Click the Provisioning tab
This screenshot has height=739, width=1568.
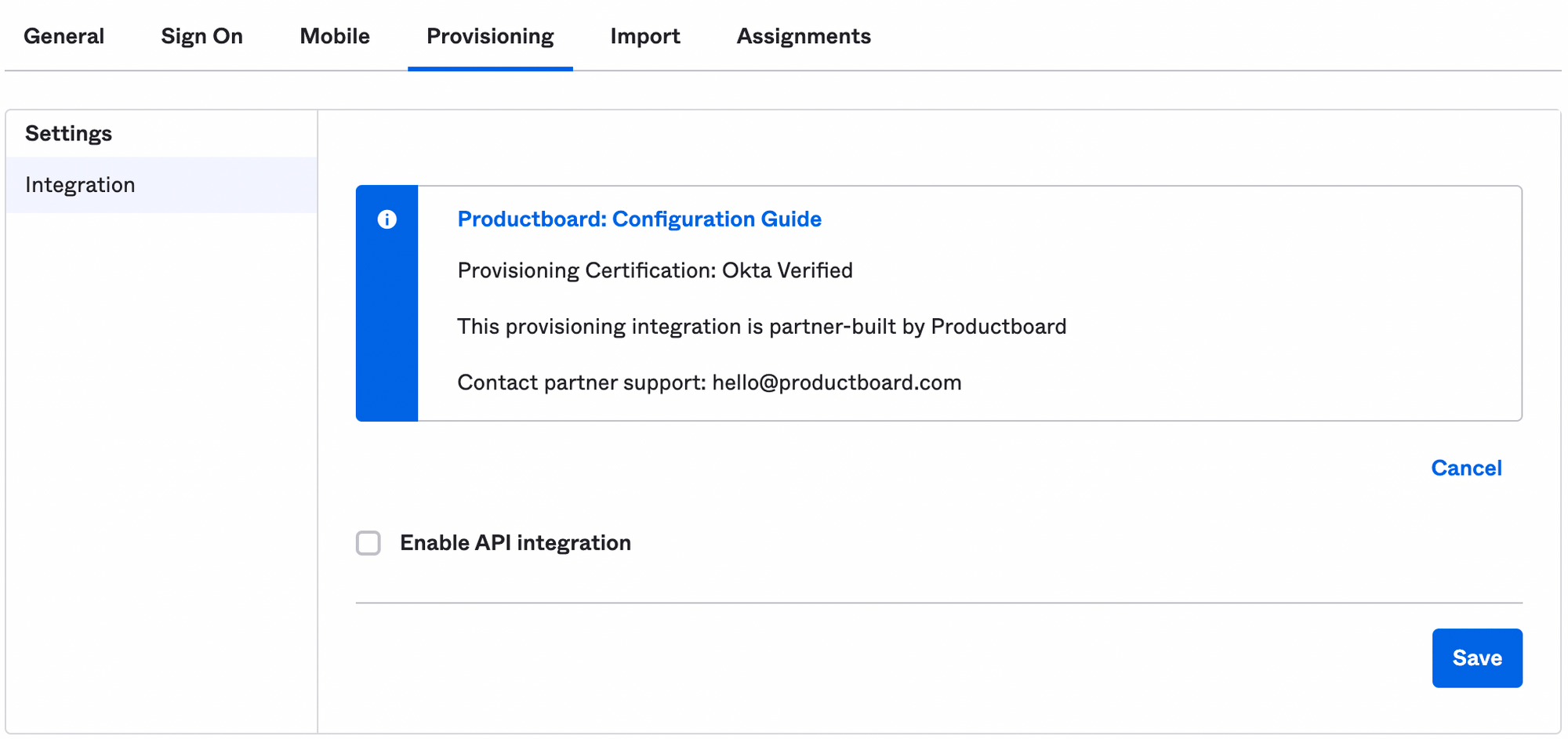coord(488,36)
